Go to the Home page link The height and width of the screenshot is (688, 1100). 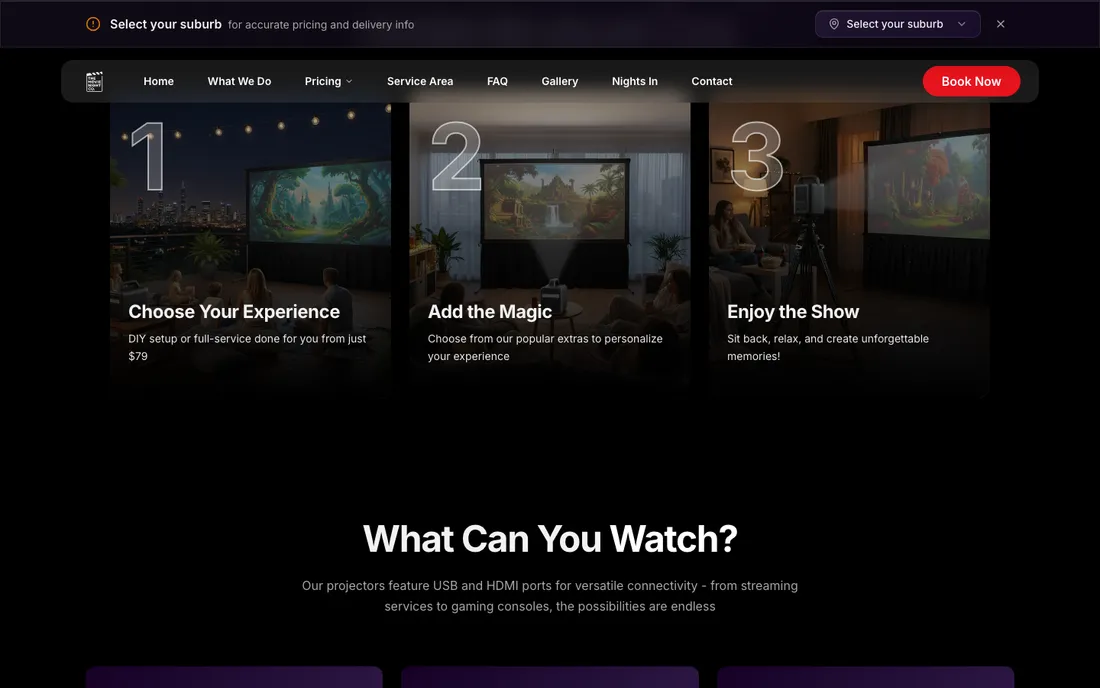tap(159, 81)
